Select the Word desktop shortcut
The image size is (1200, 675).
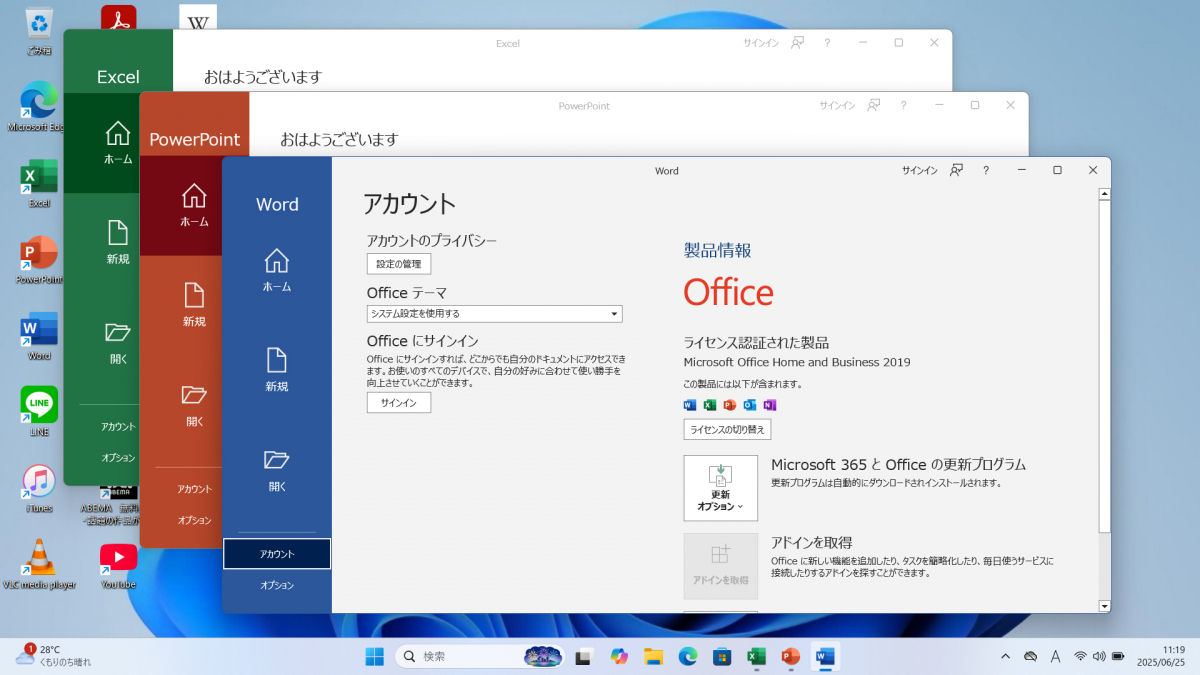[39, 335]
